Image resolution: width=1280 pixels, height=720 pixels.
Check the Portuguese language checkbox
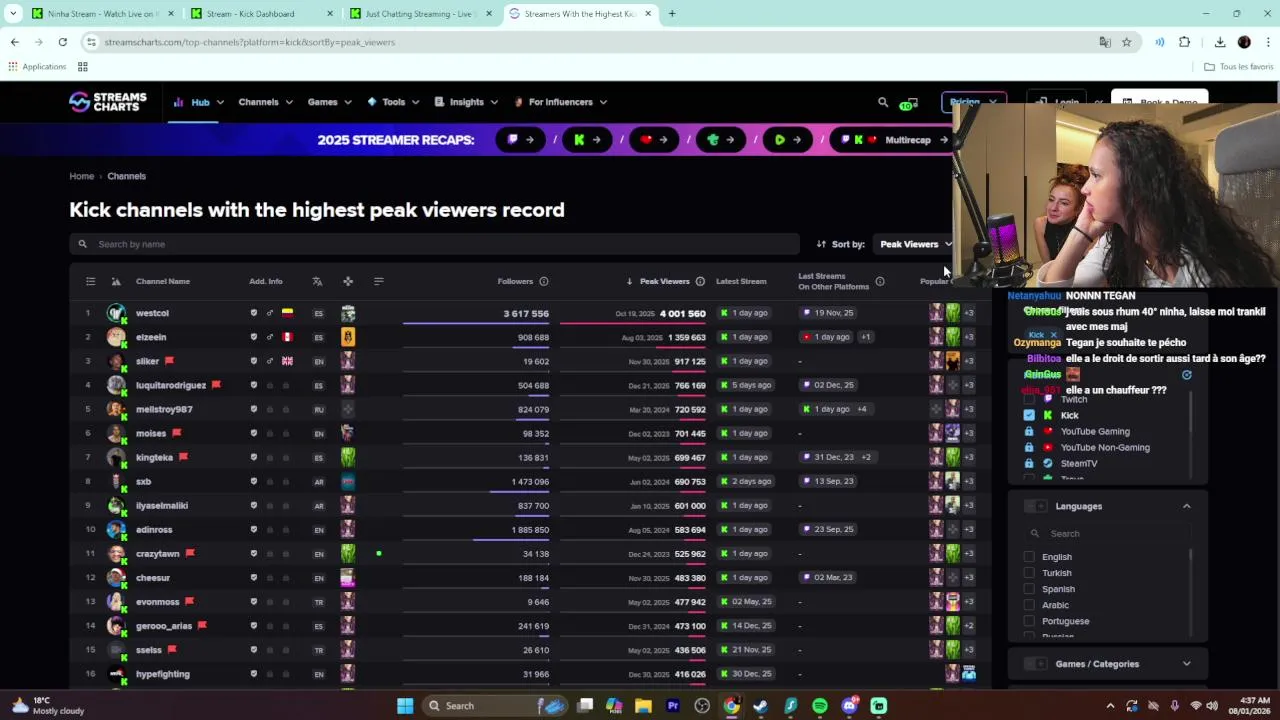1029,621
